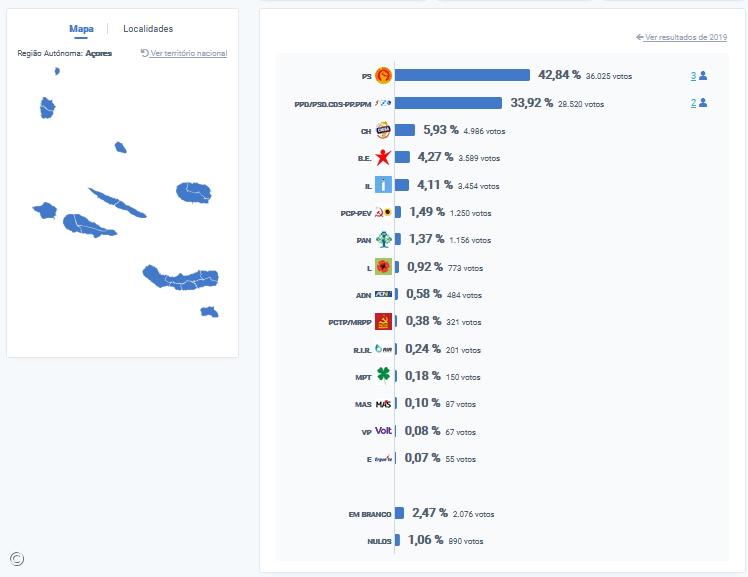
Task: Click the PS percentage result bar
Action: pyautogui.click(x=462, y=75)
